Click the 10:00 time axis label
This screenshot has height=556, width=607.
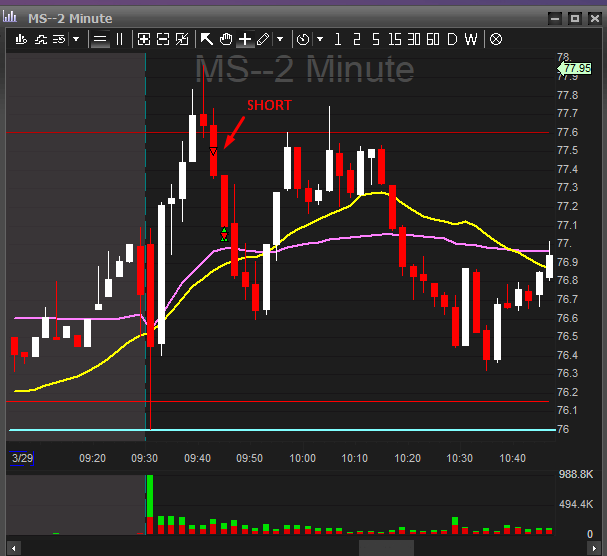(302, 458)
